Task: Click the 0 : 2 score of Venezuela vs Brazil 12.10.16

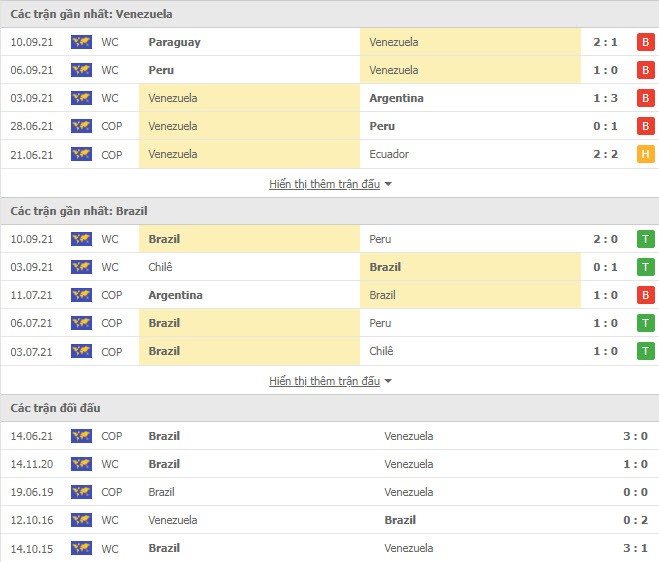Action: tap(632, 520)
